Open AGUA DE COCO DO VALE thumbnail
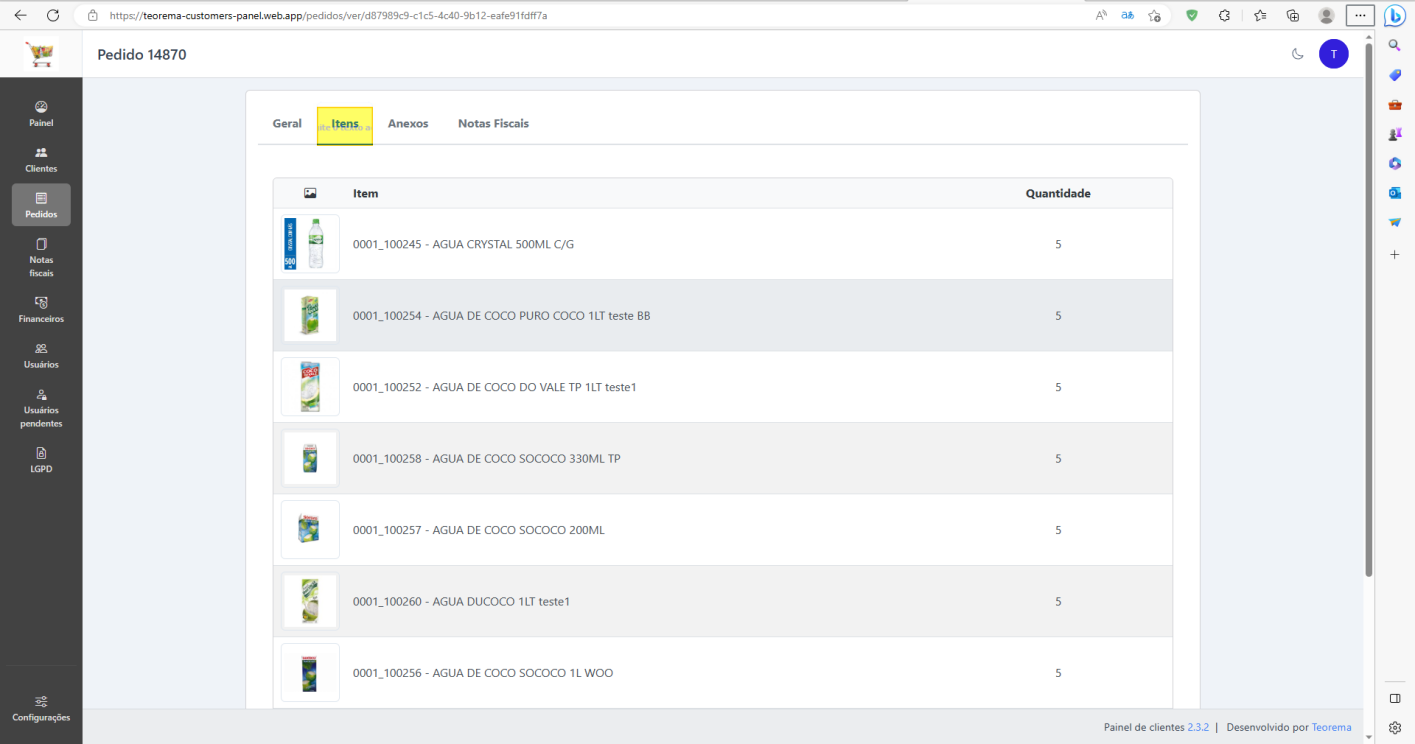The height and width of the screenshot is (744, 1415). click(310, 387)
